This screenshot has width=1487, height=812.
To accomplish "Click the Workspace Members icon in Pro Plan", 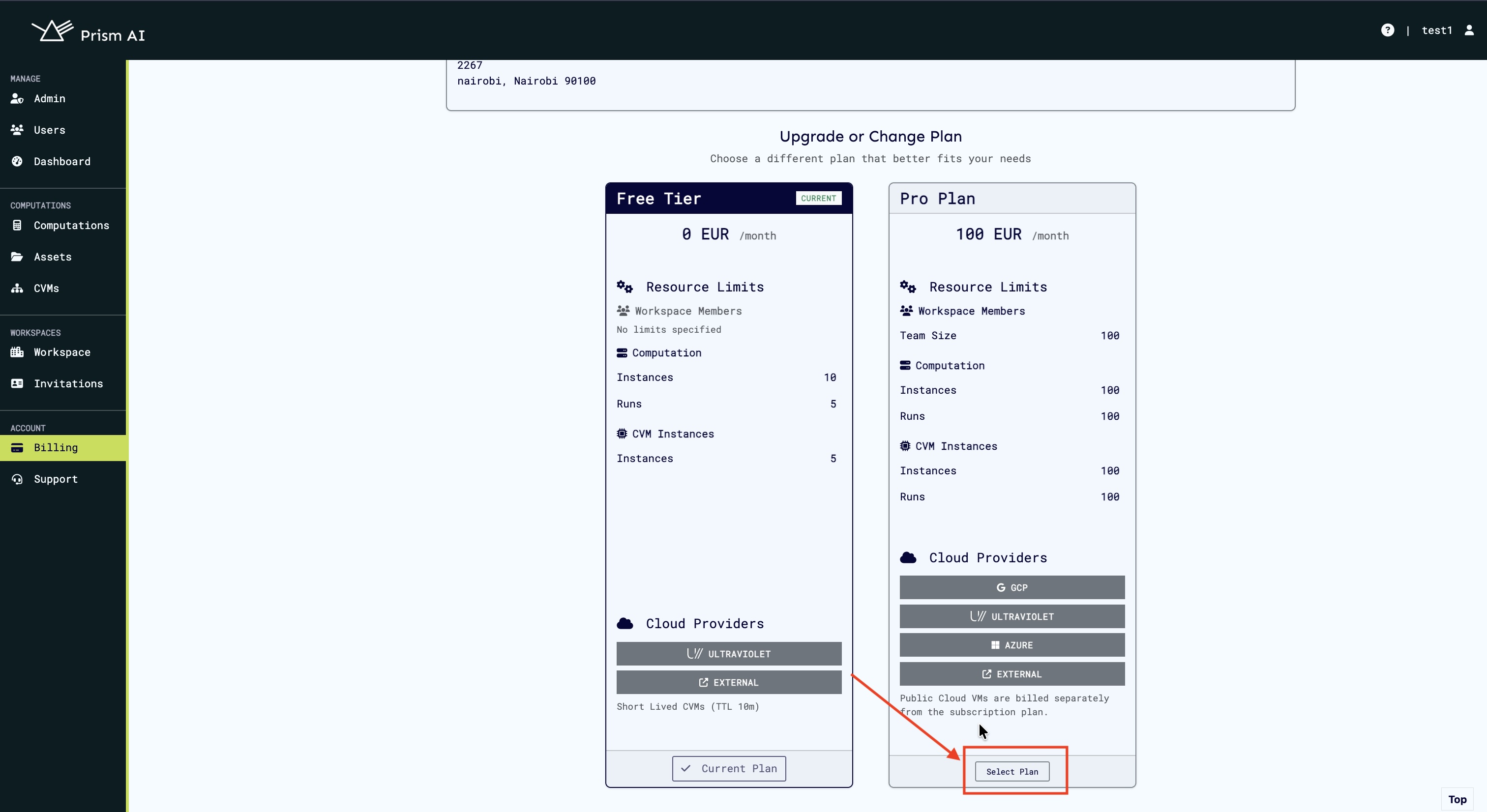I will pos(906,311).
